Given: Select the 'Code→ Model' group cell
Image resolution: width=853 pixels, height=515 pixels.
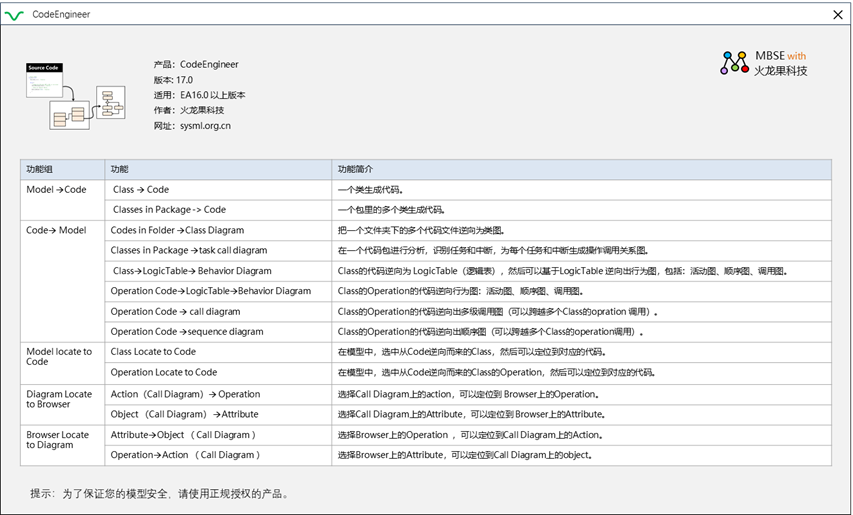Looking at the screenshot, I should (63, 281).
